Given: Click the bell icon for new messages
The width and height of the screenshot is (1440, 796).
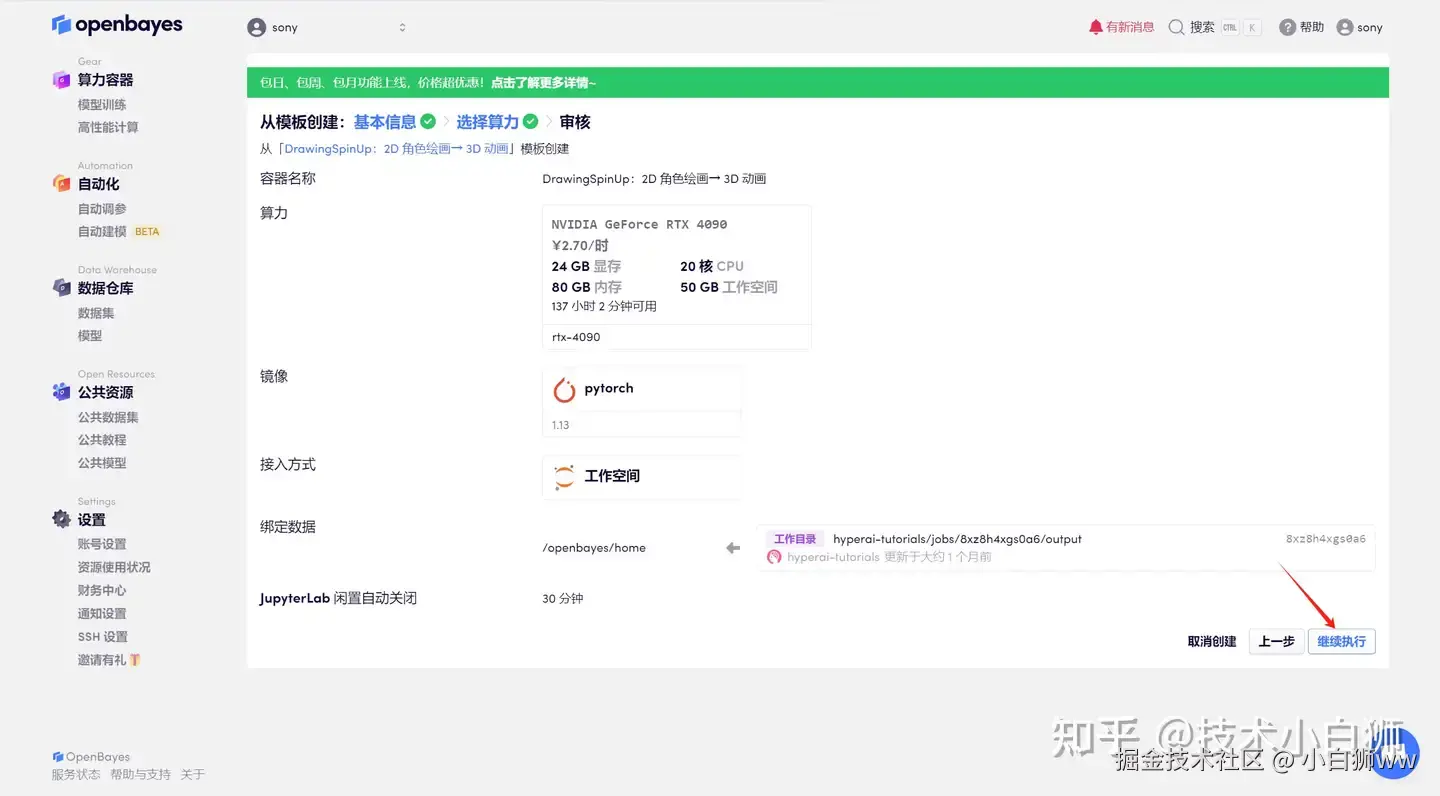Looking at the screenshot, I should tap(1095, 27).
